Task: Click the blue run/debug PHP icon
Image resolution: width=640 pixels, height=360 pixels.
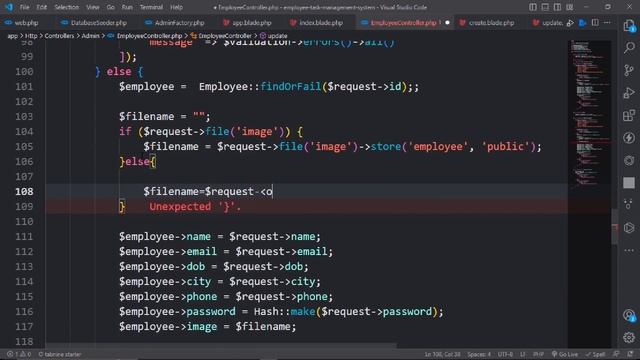Action: tap(582, 23)
